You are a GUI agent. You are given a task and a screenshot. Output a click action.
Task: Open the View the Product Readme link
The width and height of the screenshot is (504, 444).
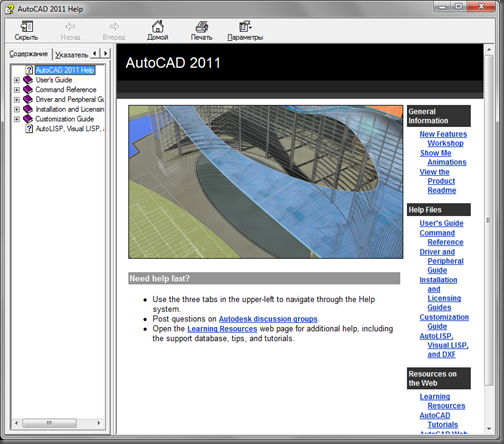[x=438, y=181]
